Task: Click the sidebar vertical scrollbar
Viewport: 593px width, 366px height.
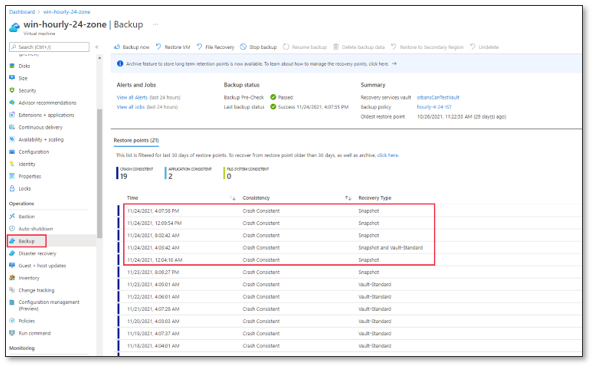Action: 99,173
